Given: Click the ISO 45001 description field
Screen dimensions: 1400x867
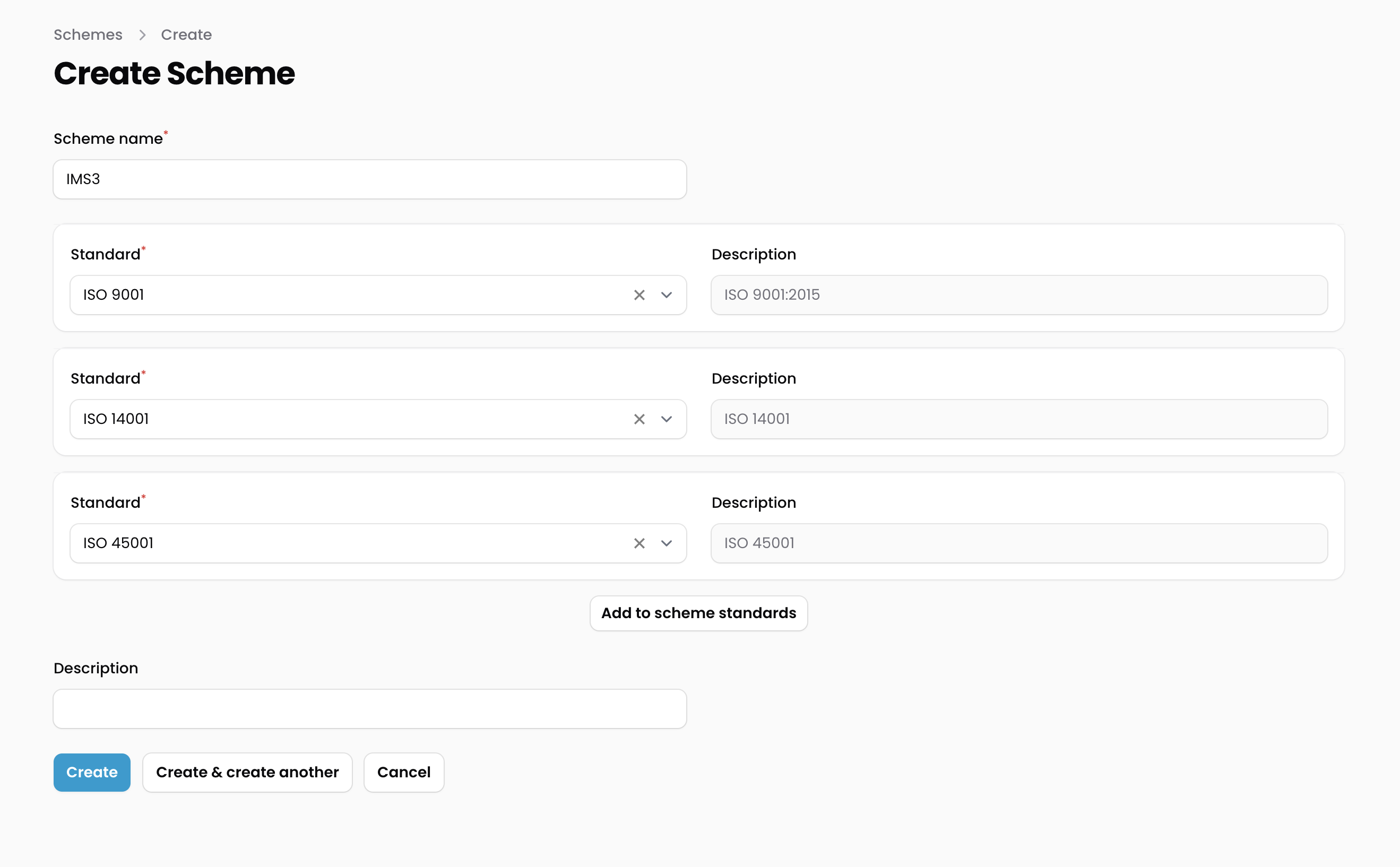Looking at the screenshot, I should 1018,543.
